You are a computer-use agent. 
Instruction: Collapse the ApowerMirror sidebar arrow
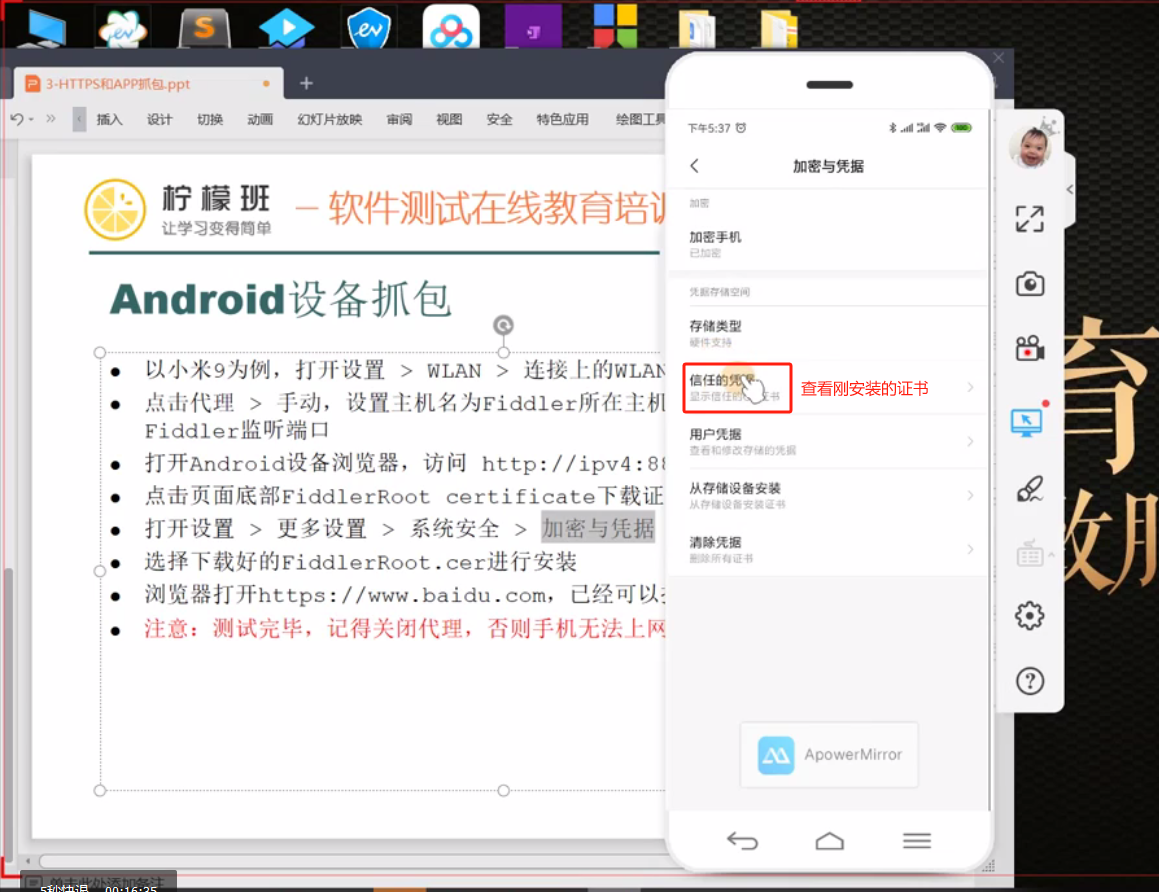point(1070,189)
